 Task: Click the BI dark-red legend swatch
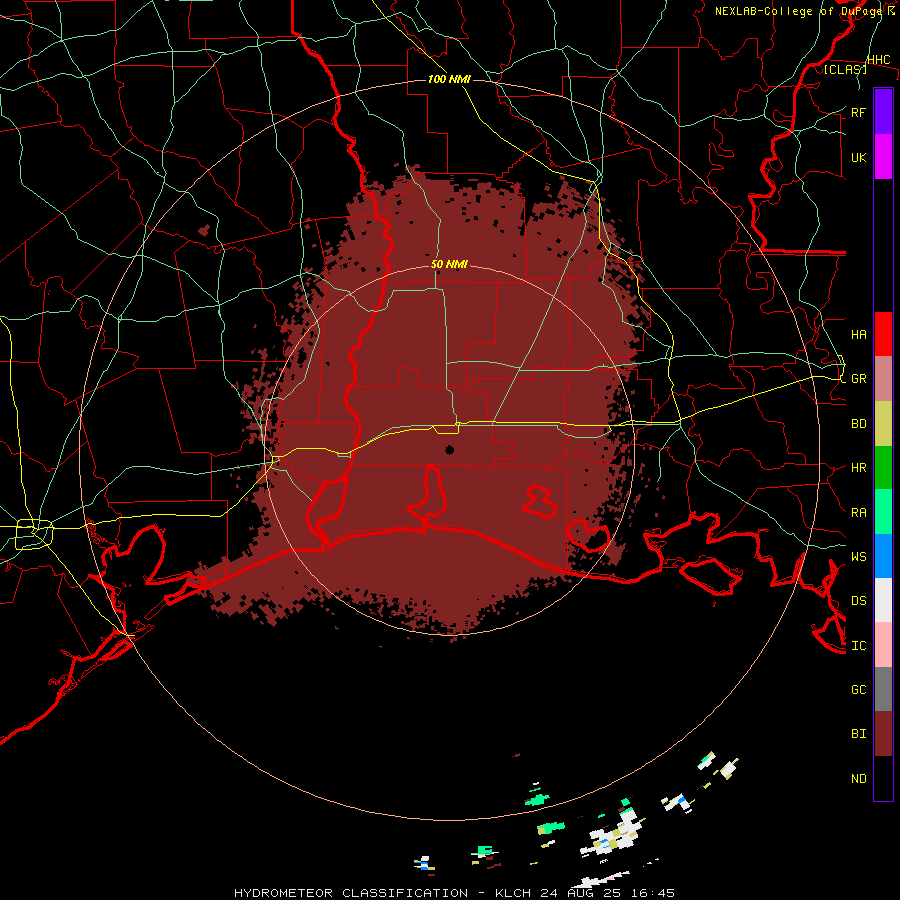tap(883, 734)
